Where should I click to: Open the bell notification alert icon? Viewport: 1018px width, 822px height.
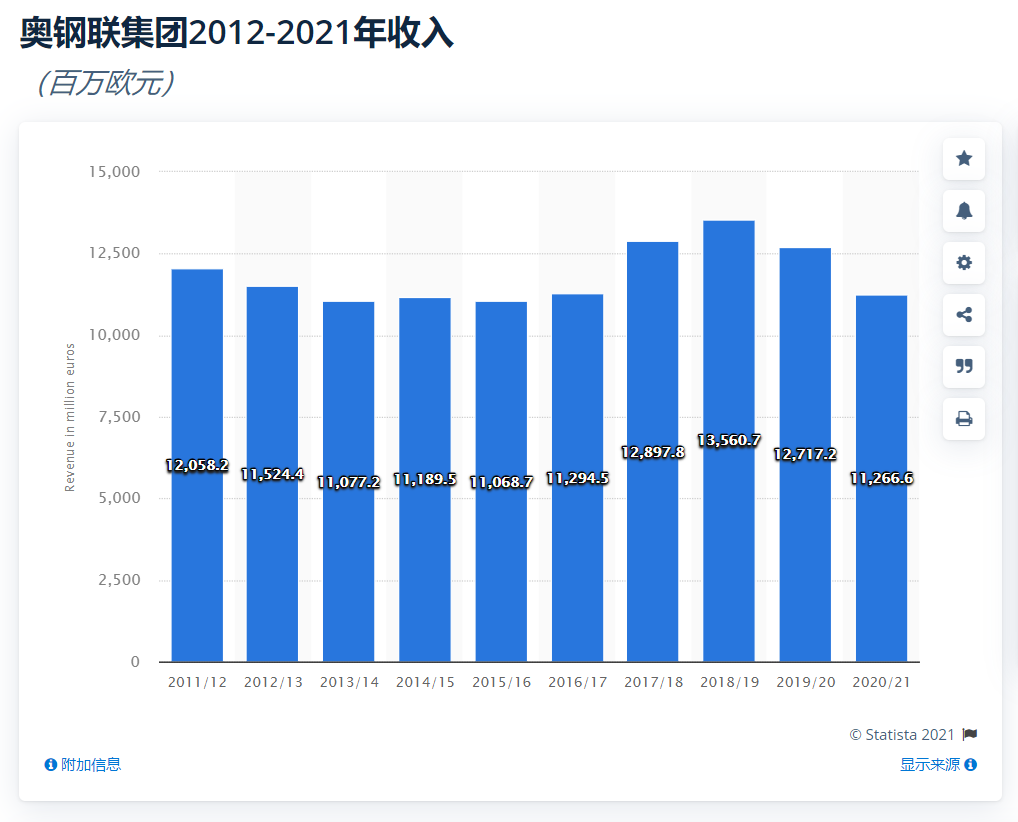click(964, 210)
